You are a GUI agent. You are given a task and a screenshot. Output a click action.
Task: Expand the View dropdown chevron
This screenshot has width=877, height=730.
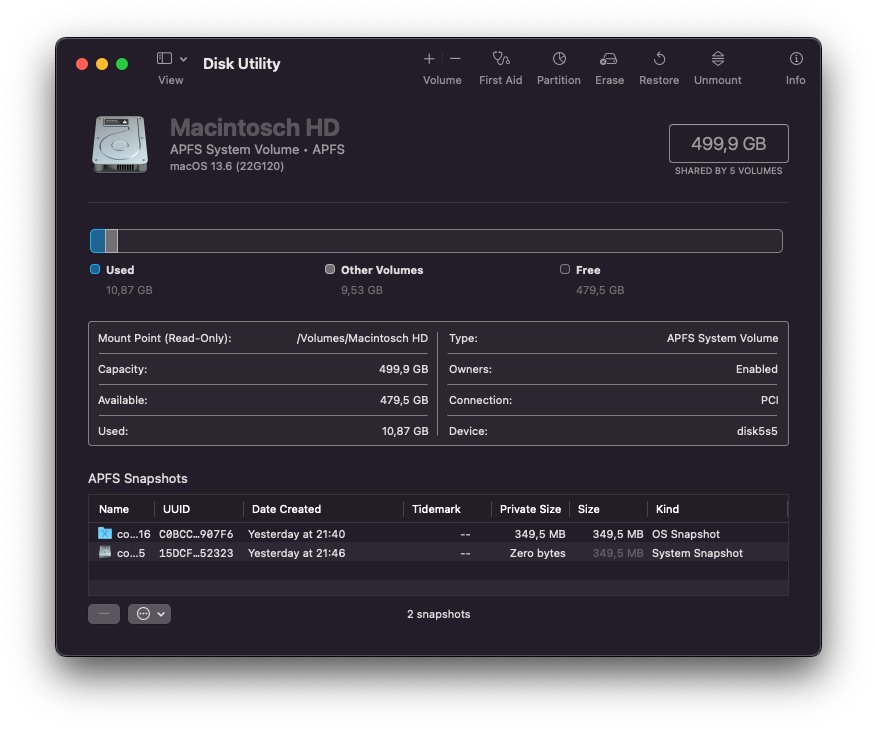click(183, 59)
